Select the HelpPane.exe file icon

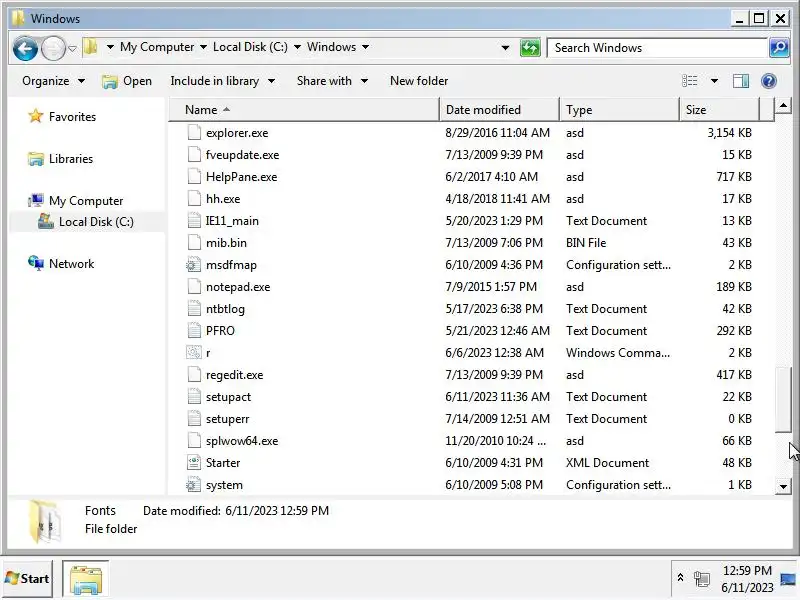[x=194, y=177]
